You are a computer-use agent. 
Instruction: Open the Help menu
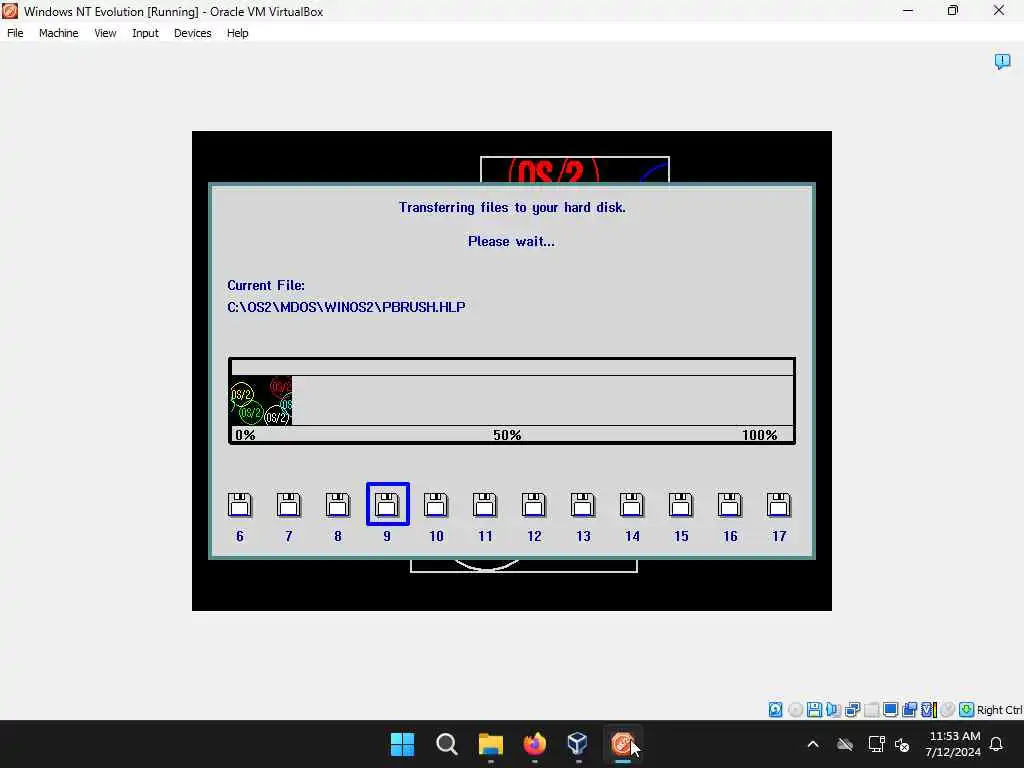point(237,33)
